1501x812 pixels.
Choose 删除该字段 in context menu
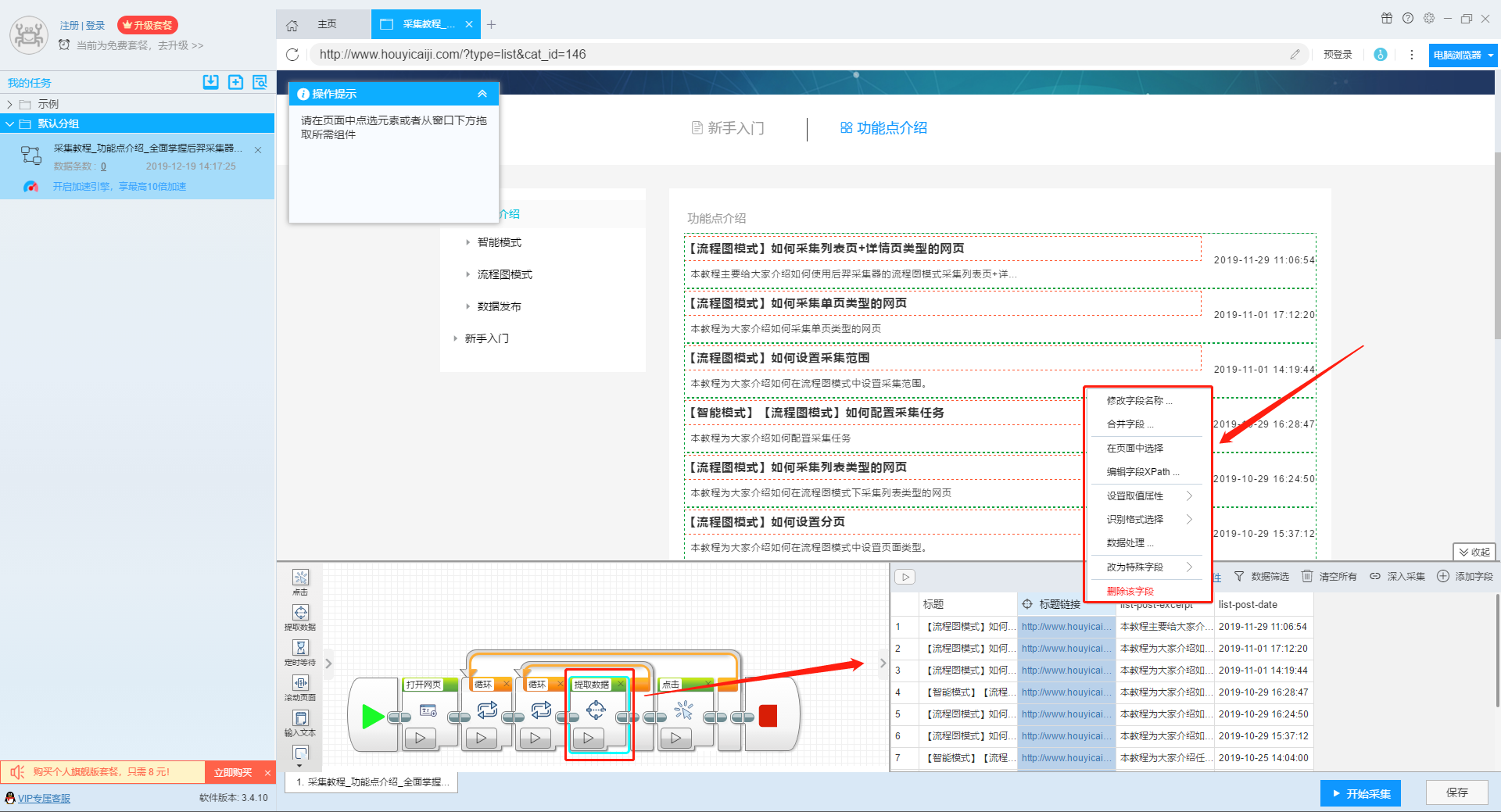pyautogui.click(x=1130, y=591)
